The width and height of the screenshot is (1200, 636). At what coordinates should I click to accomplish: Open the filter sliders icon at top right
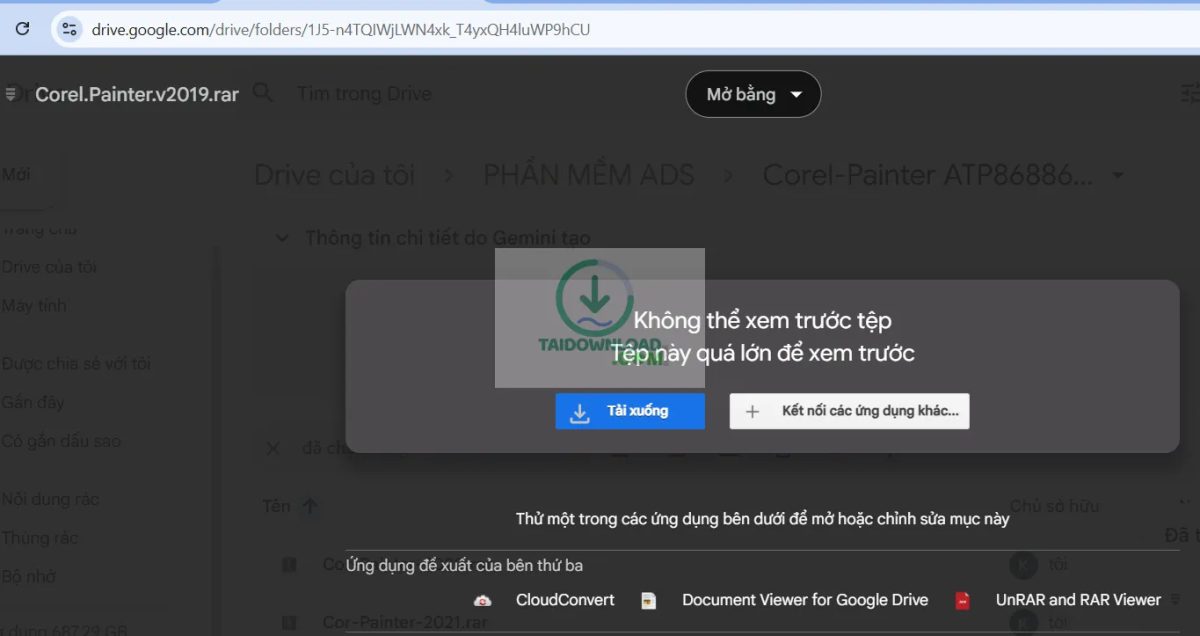pos(1189,92)
